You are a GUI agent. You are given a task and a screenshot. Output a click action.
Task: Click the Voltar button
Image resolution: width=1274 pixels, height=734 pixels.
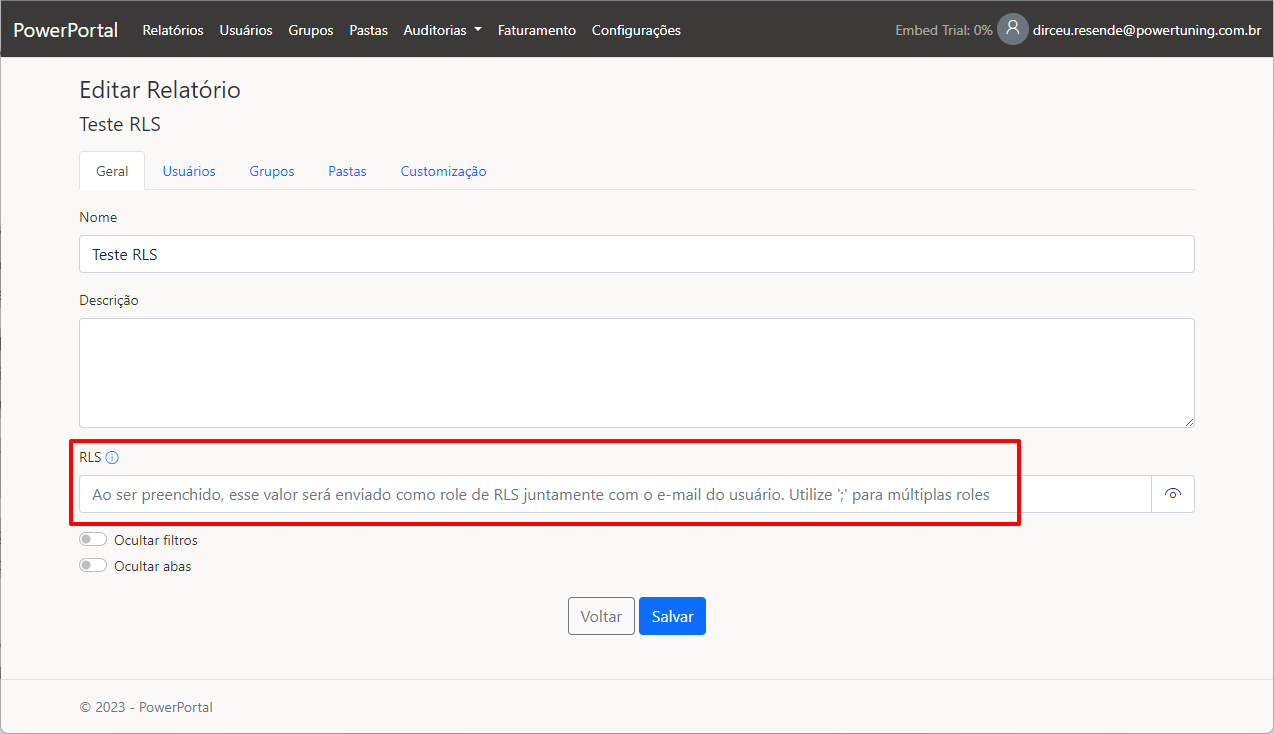pos(601,617)
